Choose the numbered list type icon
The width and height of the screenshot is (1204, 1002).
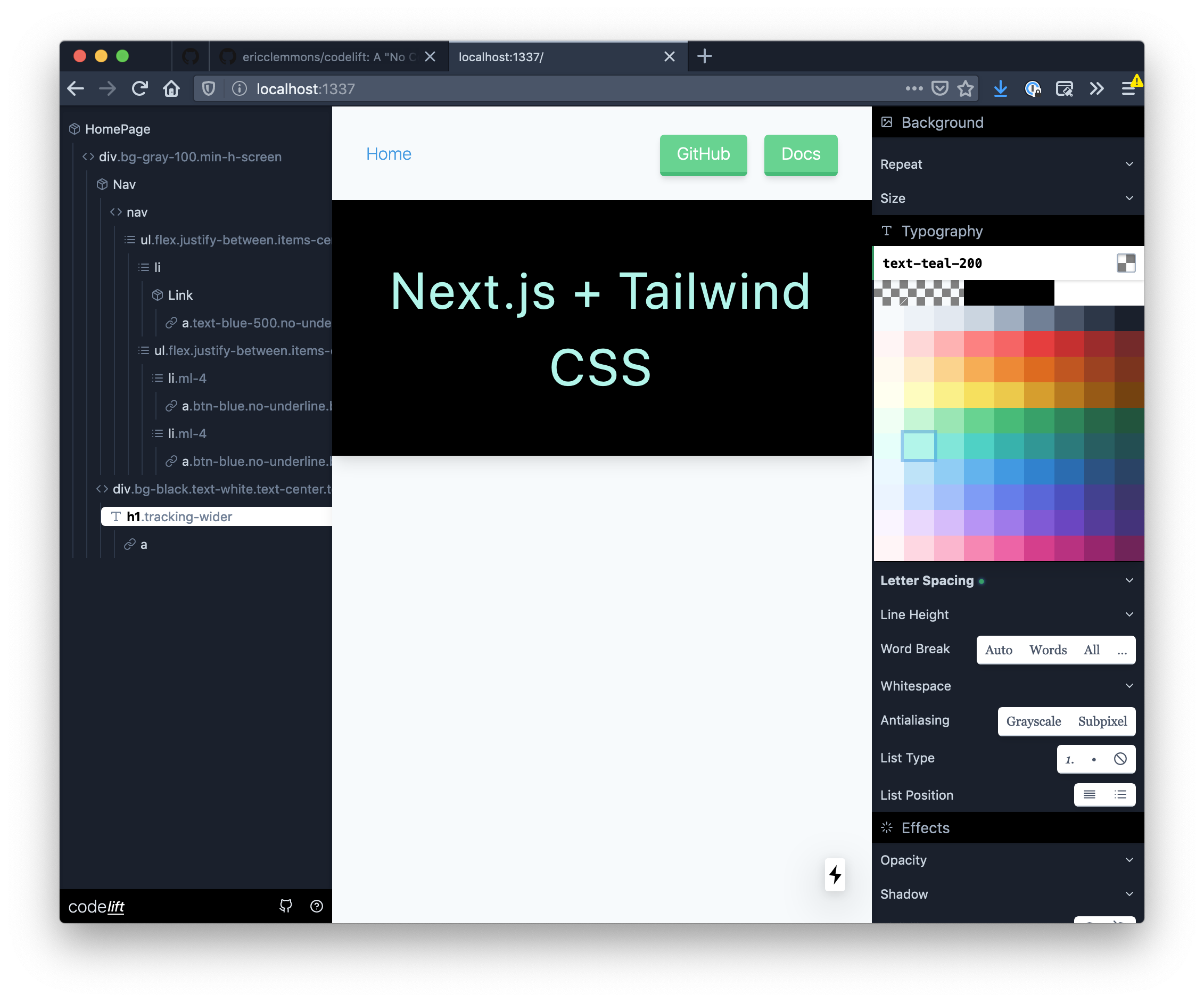click(x=1069, y=759)
